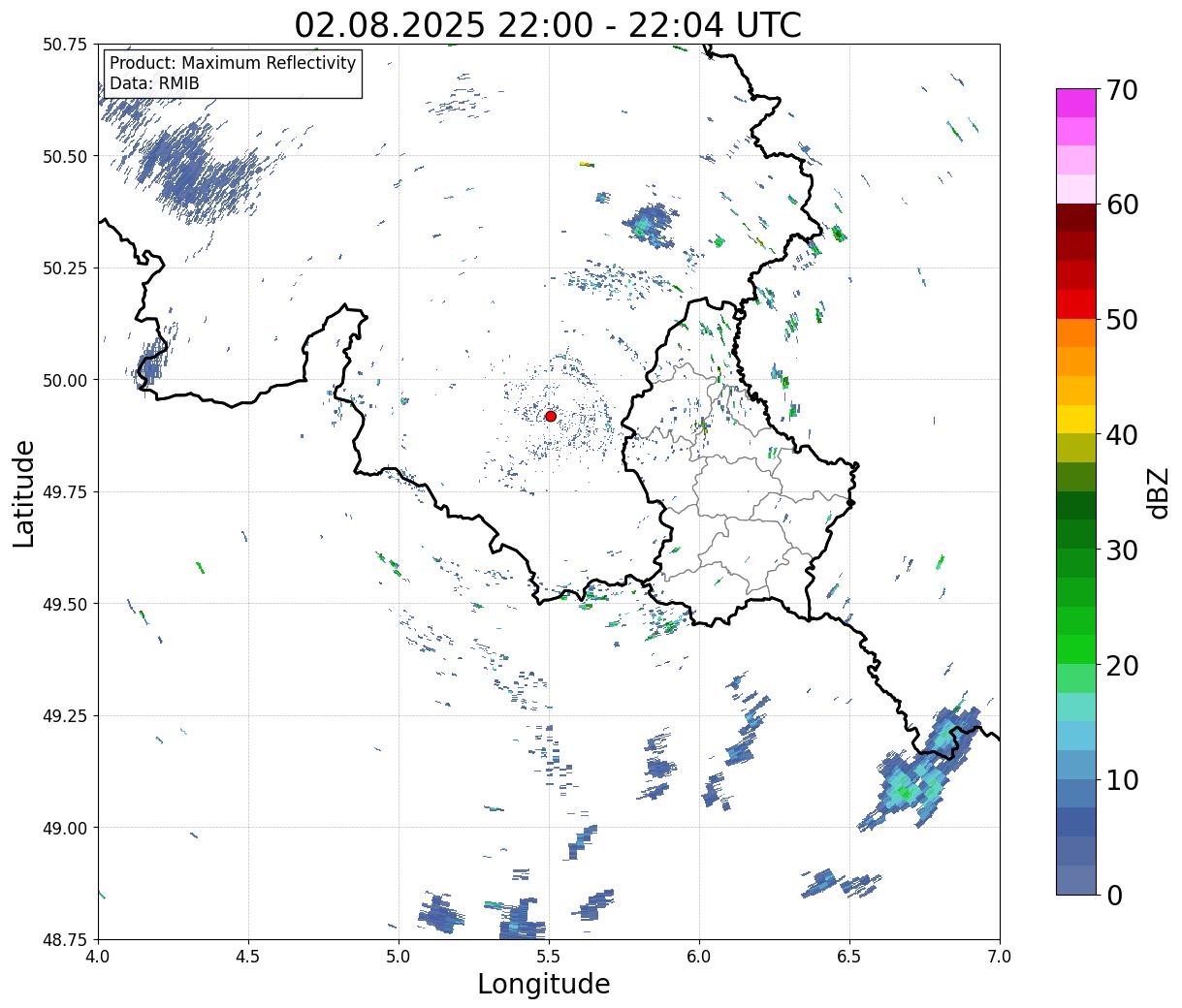1182x1008 pixels.
Task: Click the plot title '02.08.2025 22:00 - 22:04 UTC'
Action: (x=548, y=24)
